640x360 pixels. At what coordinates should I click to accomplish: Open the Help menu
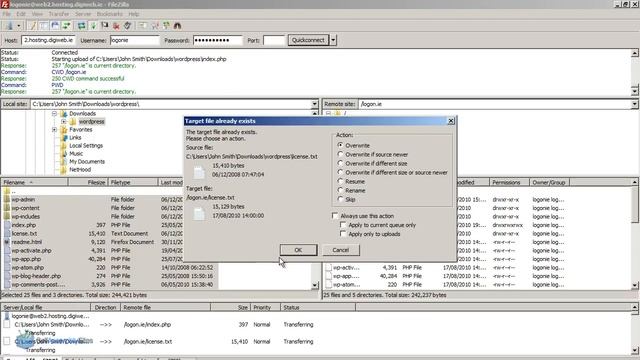tap(134, 14)
